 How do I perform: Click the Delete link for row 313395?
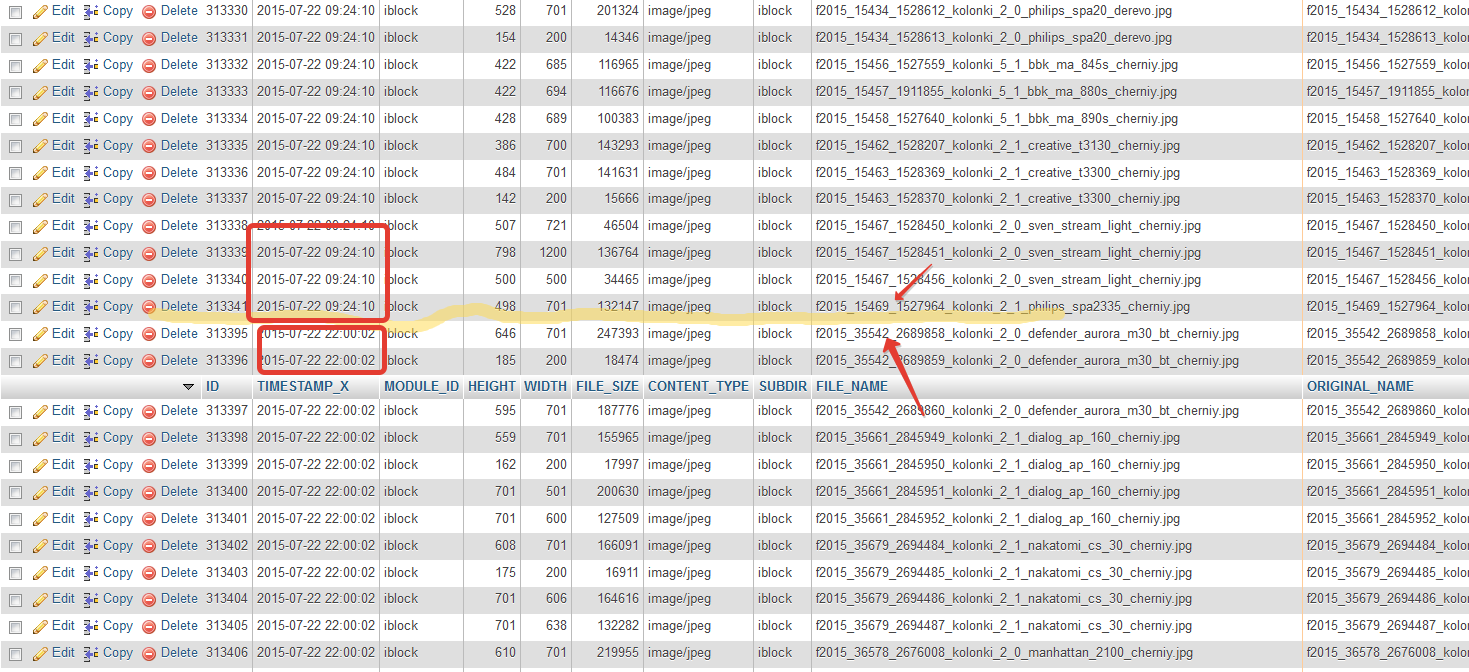pyautogui.click(x=179, y=334)
